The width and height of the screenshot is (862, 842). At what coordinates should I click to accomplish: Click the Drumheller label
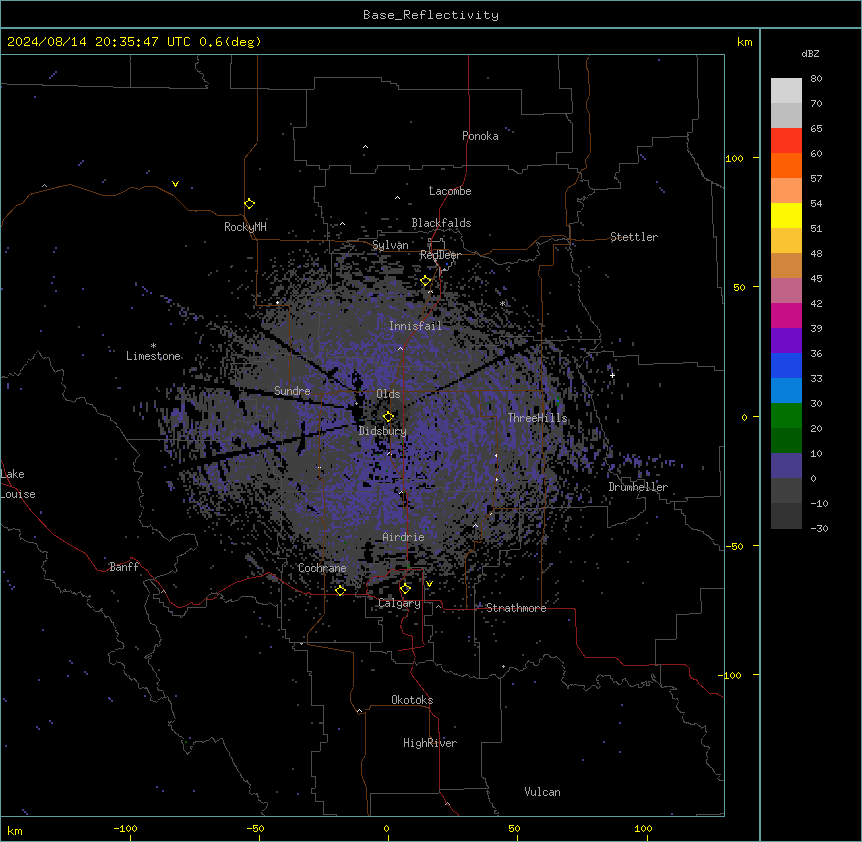click(638, 487)
